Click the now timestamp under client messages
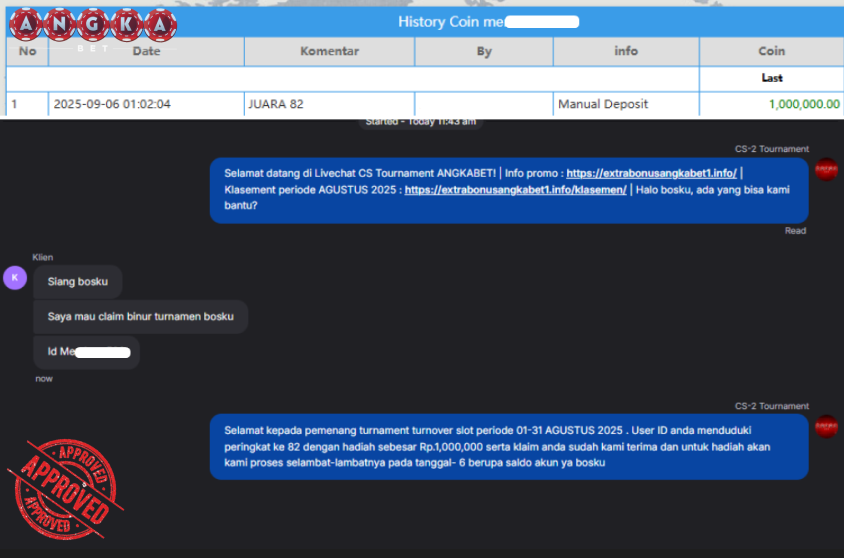 44,379
